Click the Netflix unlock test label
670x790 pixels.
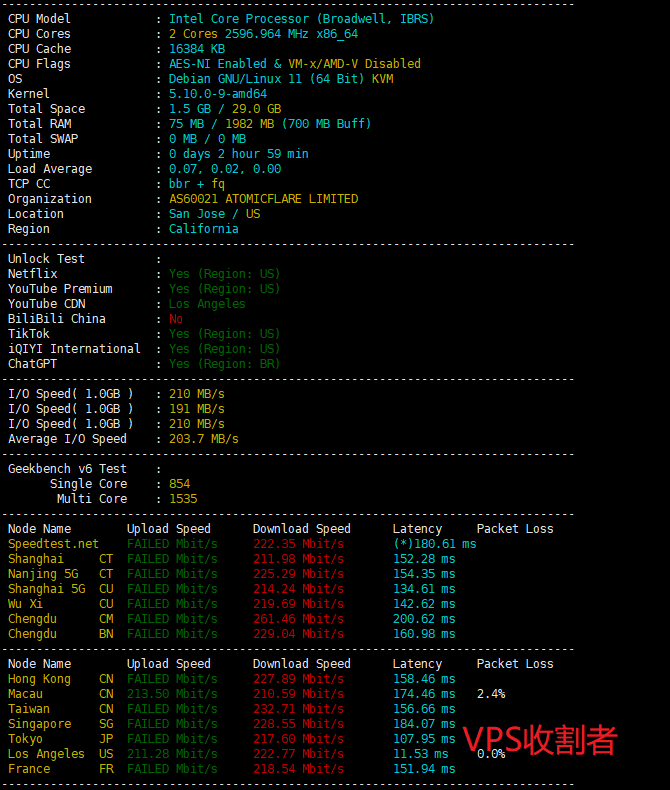pos(33,274)
